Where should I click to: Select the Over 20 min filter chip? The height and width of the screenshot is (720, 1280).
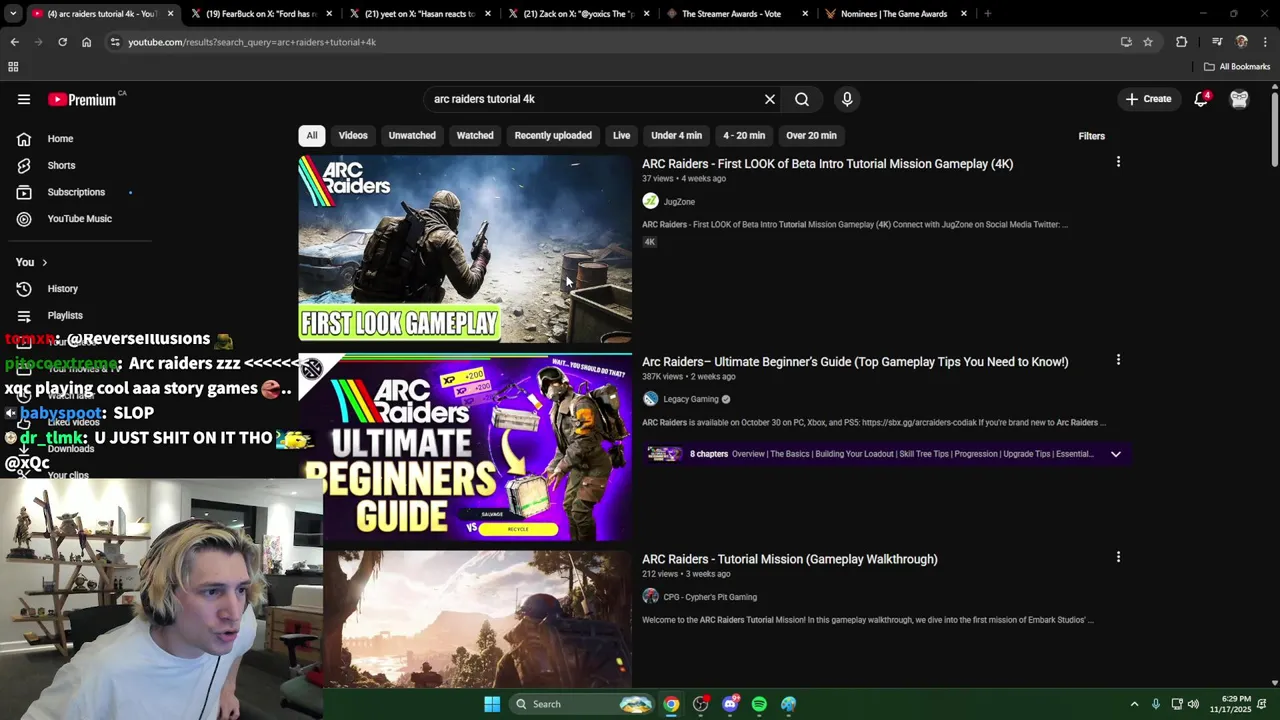point(811,135)
